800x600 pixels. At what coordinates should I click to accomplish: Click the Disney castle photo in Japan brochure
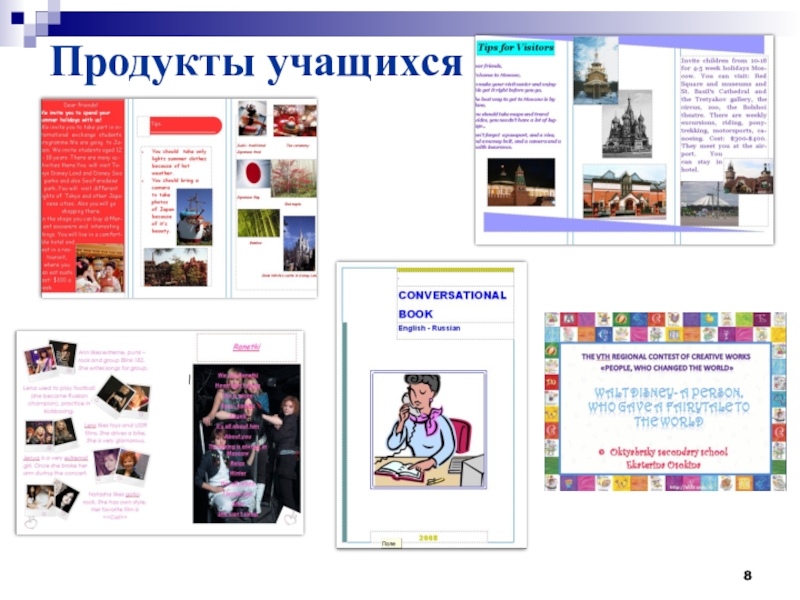299,243
